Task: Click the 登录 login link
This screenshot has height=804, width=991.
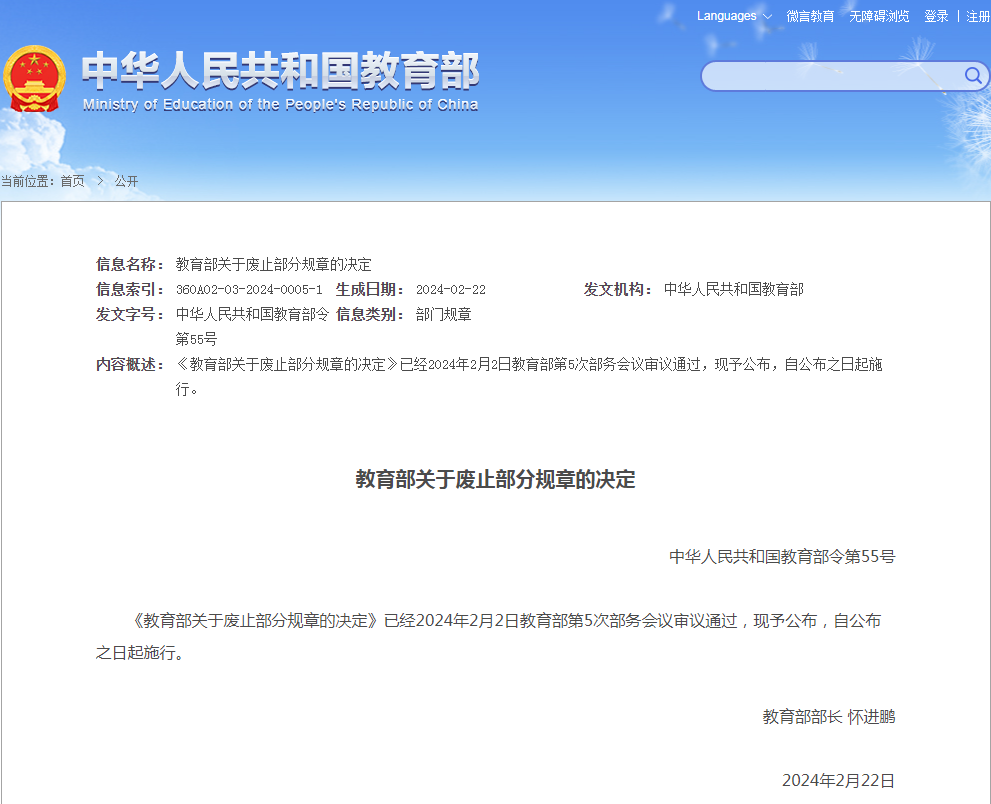Action: [x=936, y=16]
